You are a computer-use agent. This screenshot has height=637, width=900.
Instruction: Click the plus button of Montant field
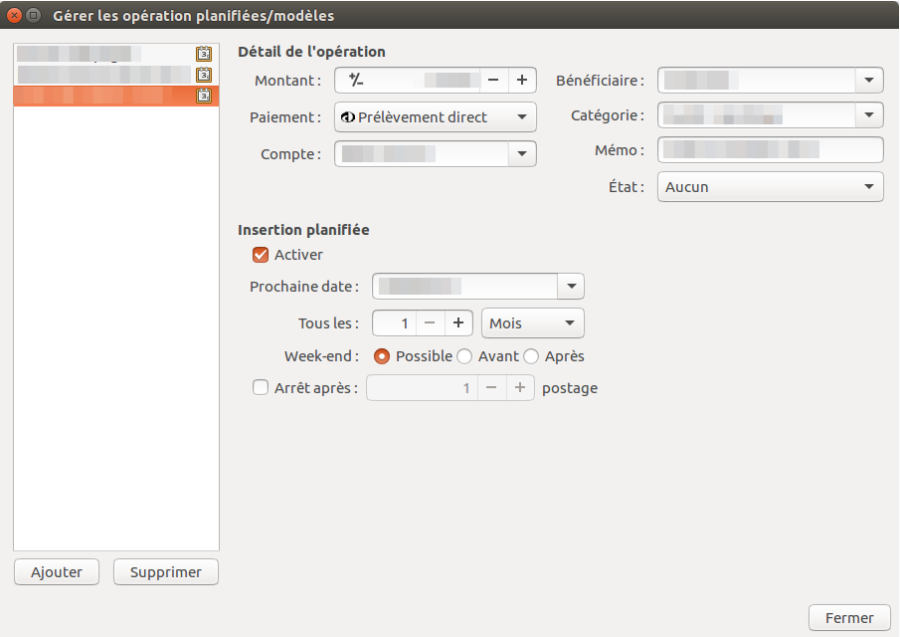point(522,80)
